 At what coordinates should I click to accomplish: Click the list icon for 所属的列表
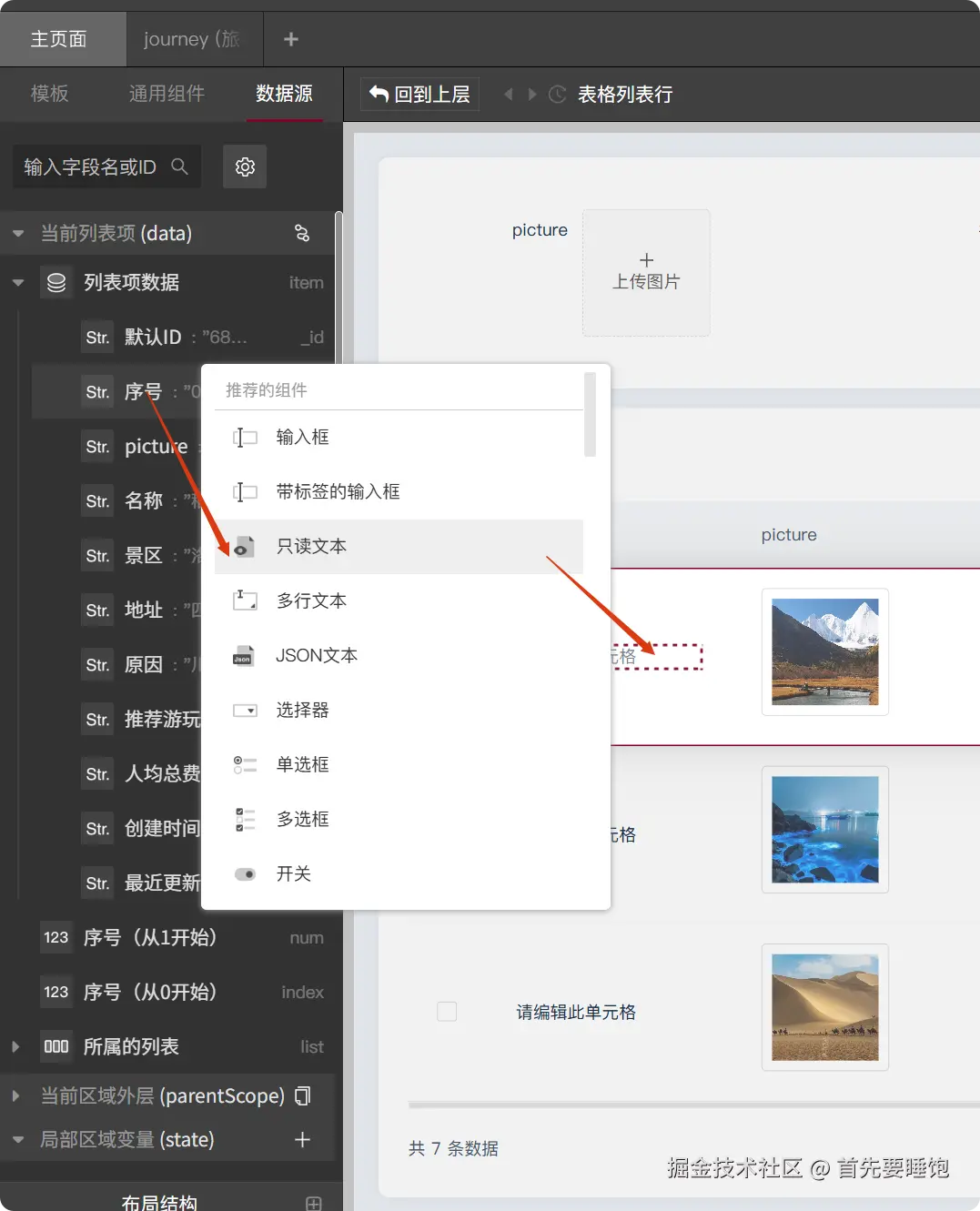56,1046
